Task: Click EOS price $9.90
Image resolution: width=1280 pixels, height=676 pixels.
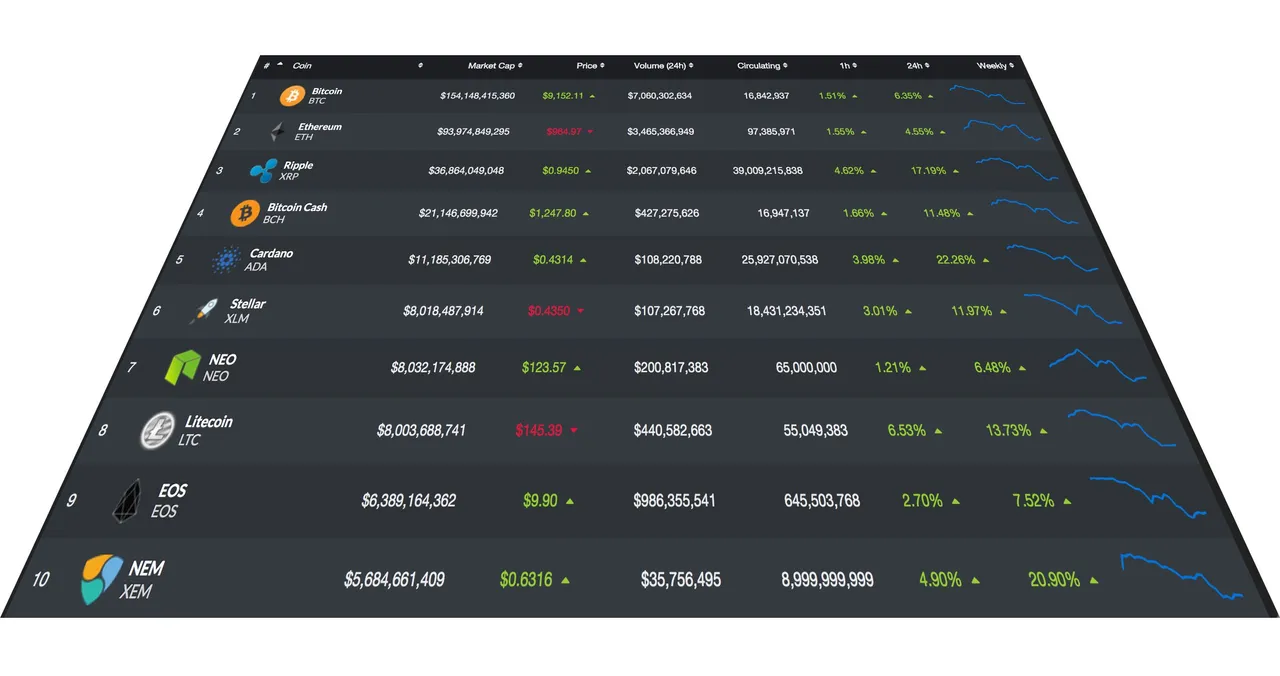Action: point(540,501)
